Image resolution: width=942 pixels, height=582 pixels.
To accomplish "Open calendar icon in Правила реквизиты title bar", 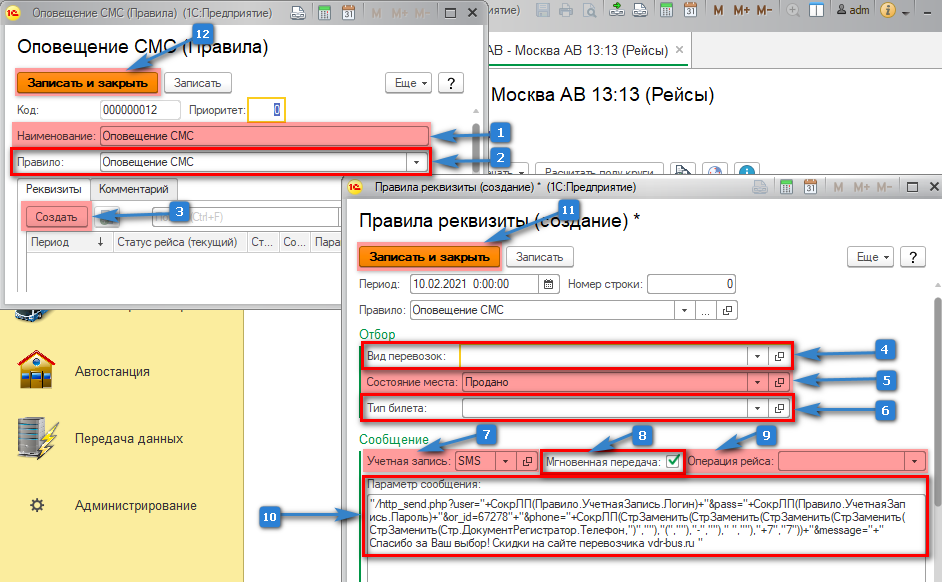I will coord(809,187).
